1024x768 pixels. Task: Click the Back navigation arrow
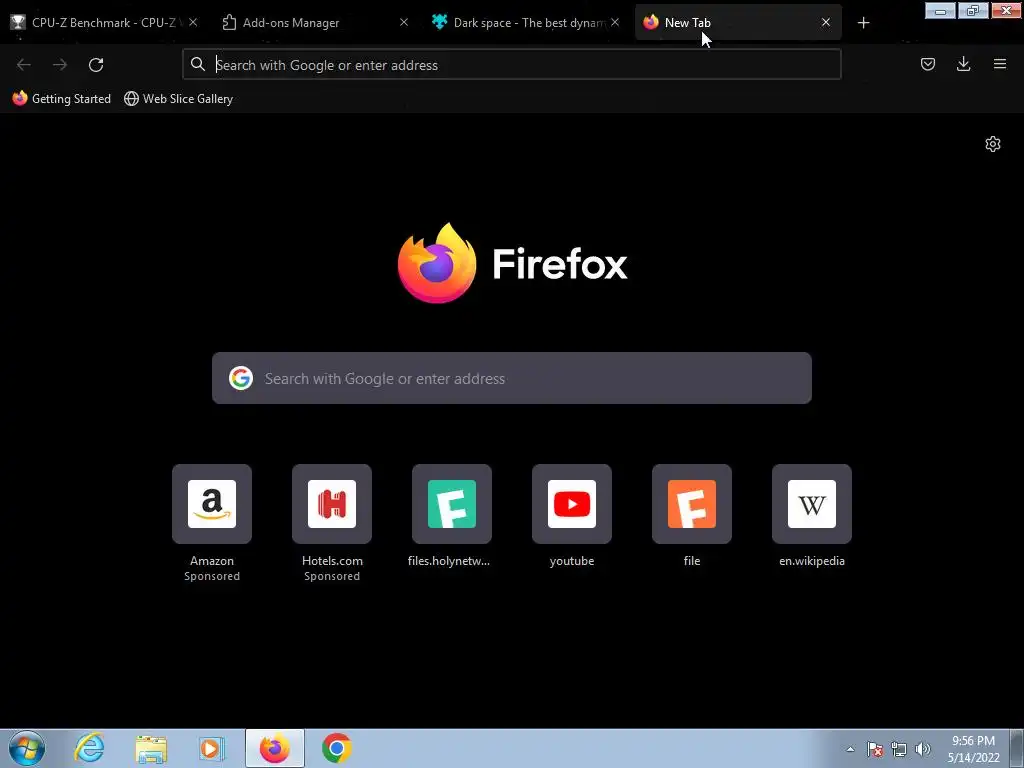24,65
